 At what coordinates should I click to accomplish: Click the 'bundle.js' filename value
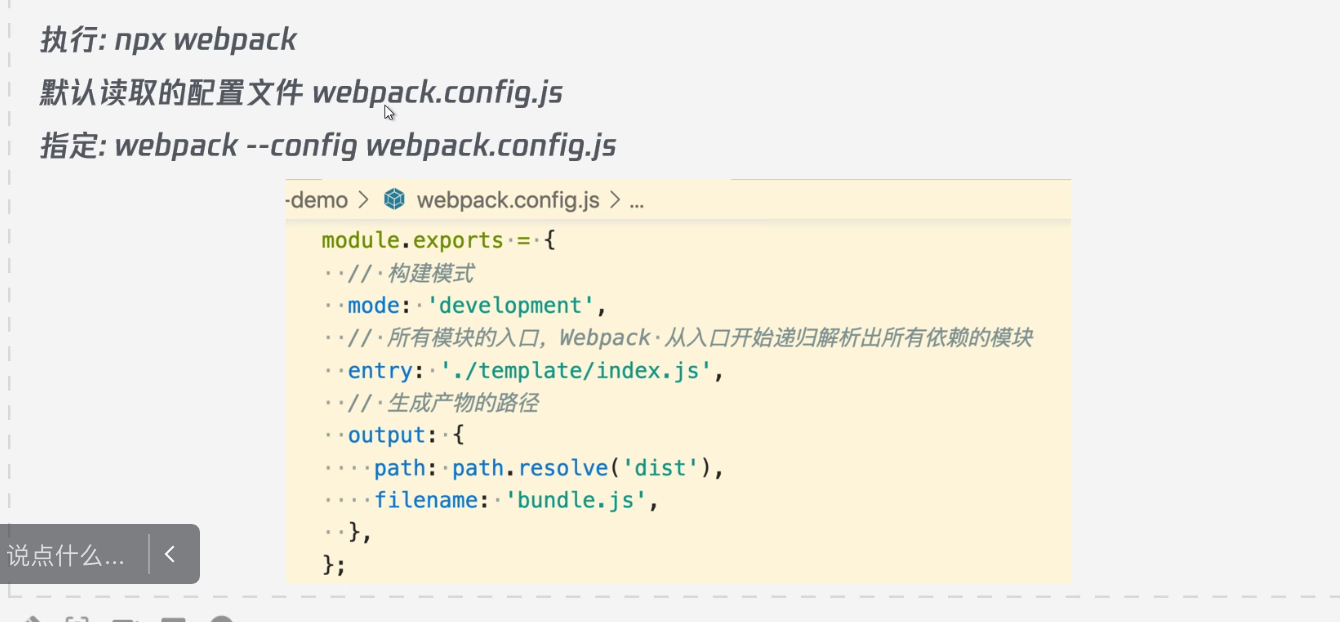pos(577,500)
